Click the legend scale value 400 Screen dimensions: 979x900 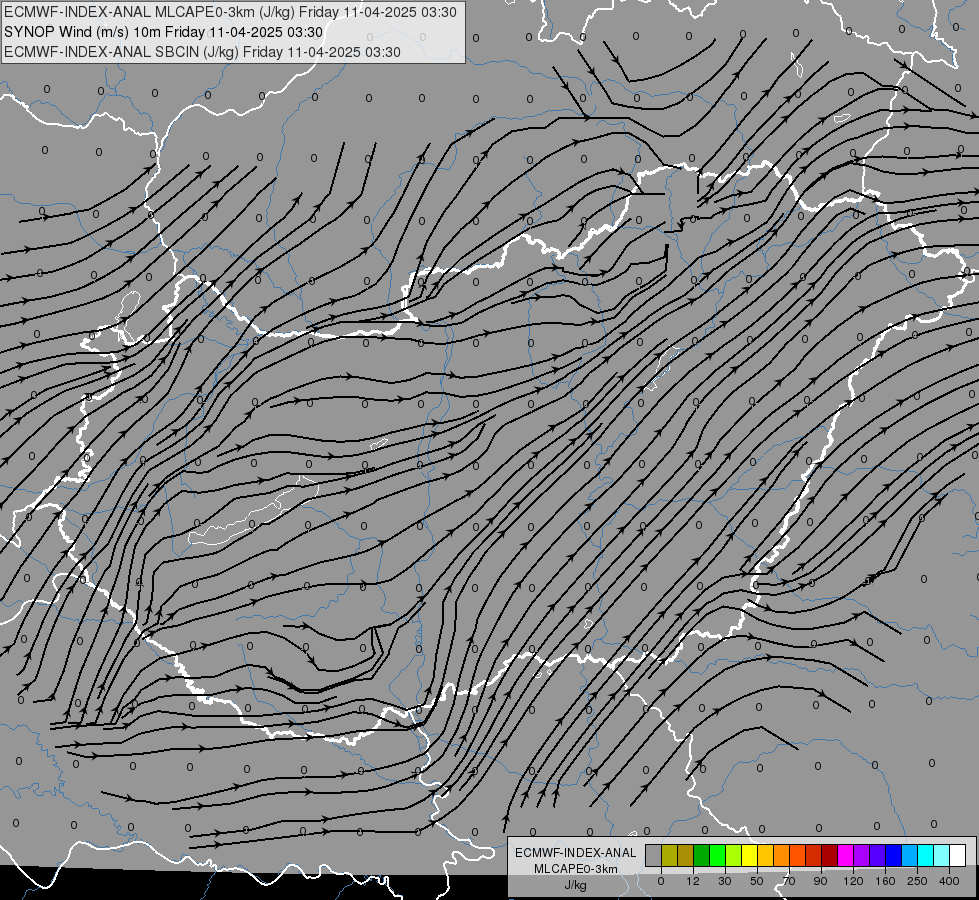[949, 881]
